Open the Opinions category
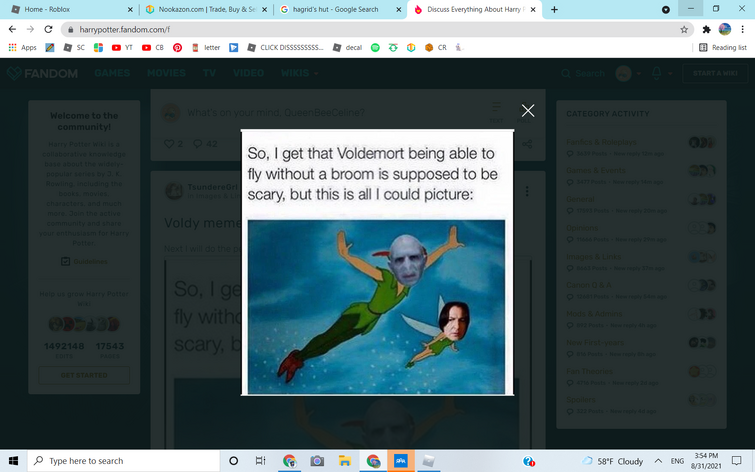 click(x=582, y=228)
